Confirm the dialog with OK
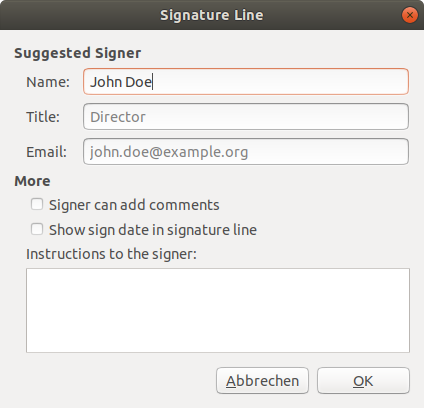 pos(363,381)
